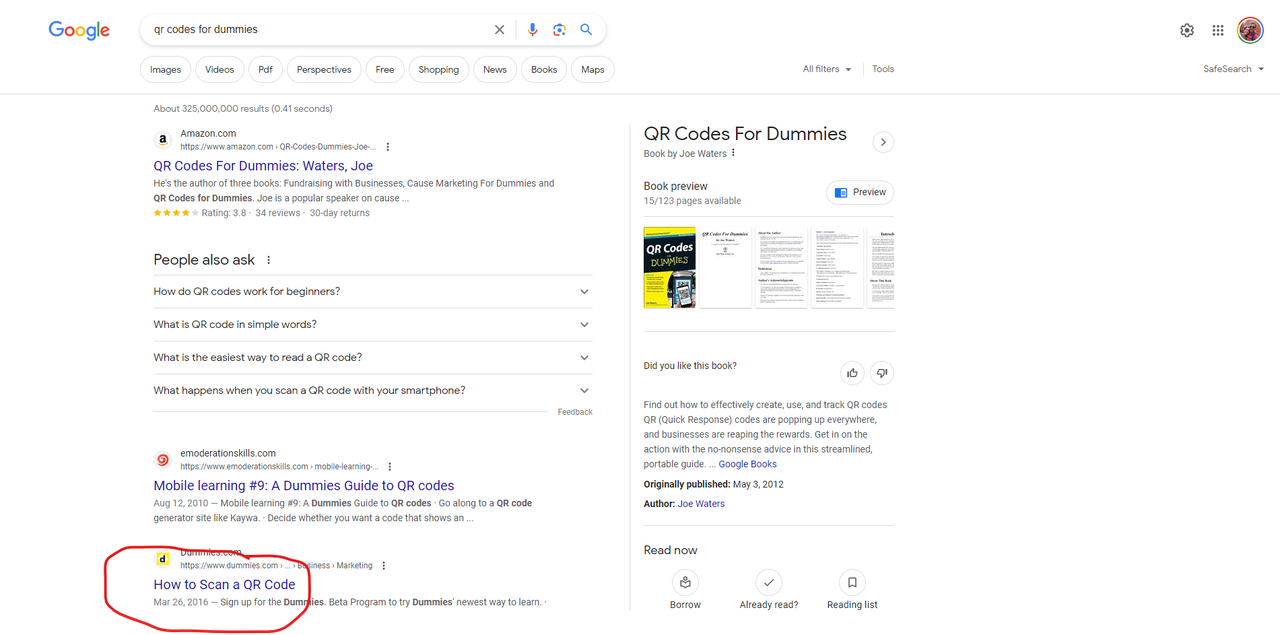Click the Google logo
Image resolution: width=1280 pixels, height=635 pixels.
(79, 30)
